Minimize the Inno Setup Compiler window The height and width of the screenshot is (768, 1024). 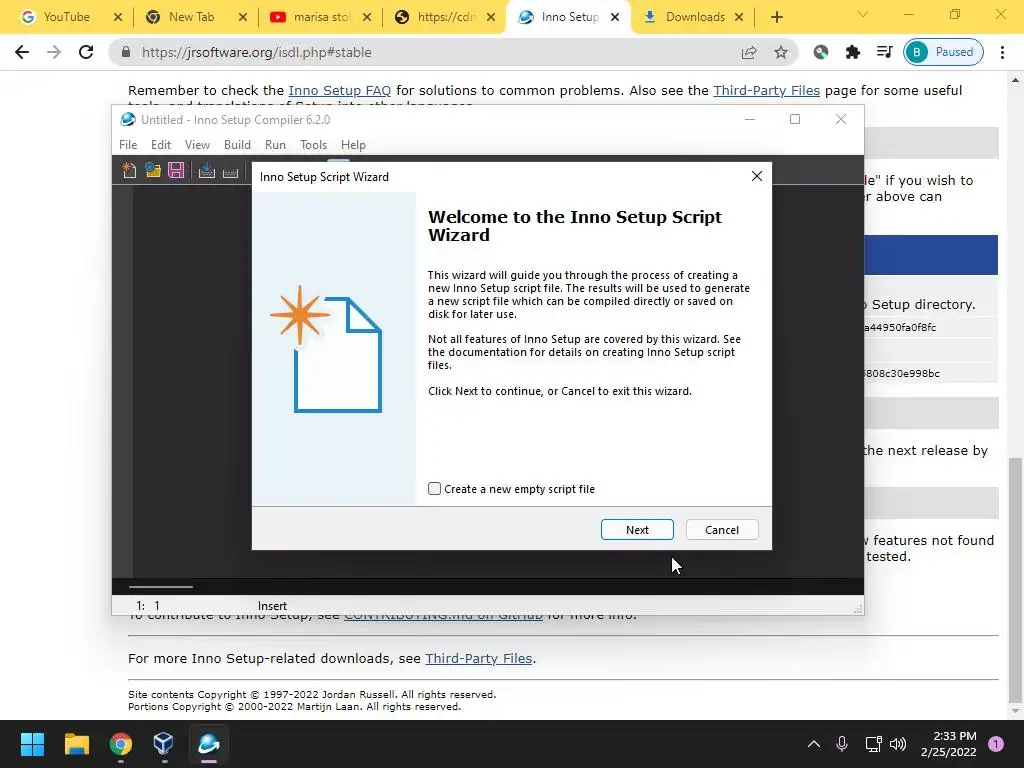[750, 120]
